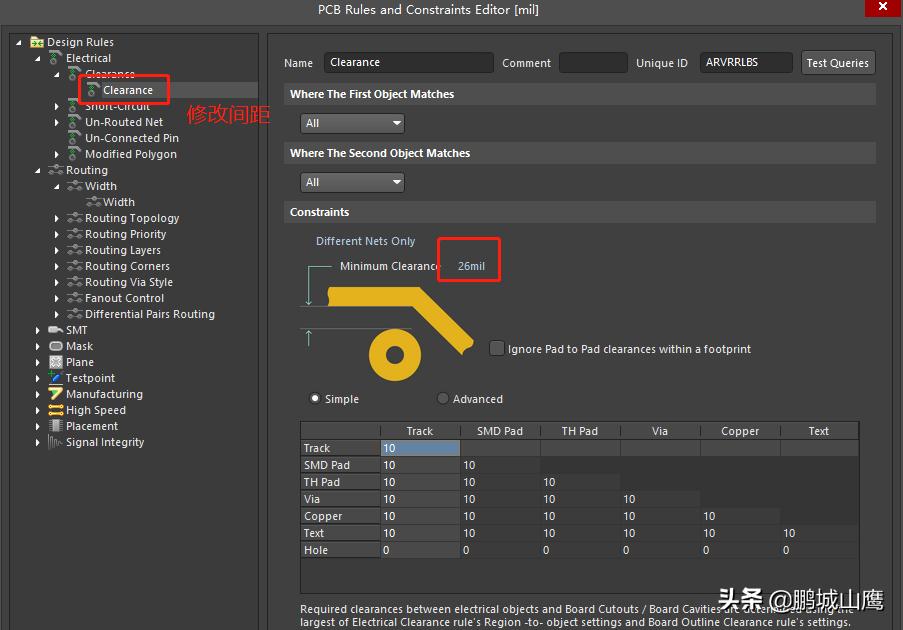Click the Manufacturing category icon
The width and height of the screenshot is (903, 630).
(56, 394)
